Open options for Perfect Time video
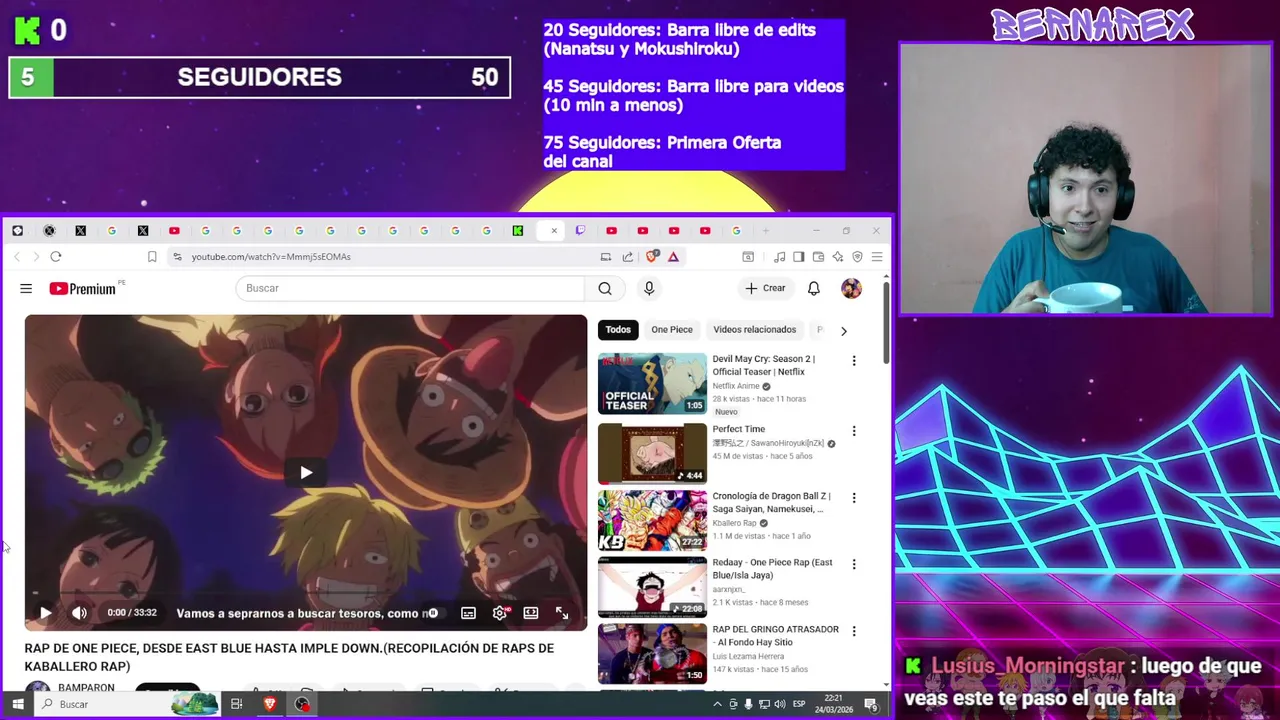 coord(854,431)
